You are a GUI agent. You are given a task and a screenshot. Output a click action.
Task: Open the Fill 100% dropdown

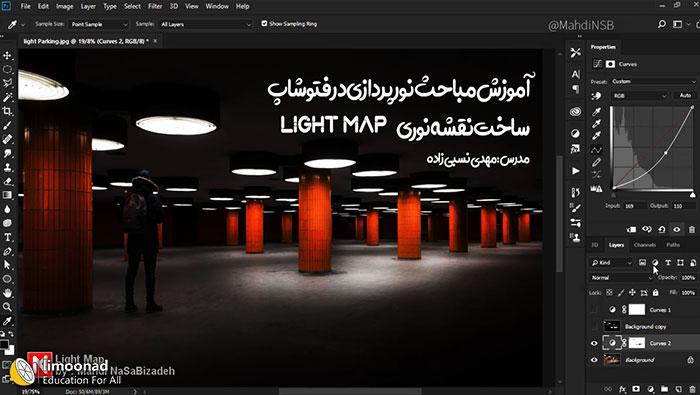(688, 293)
